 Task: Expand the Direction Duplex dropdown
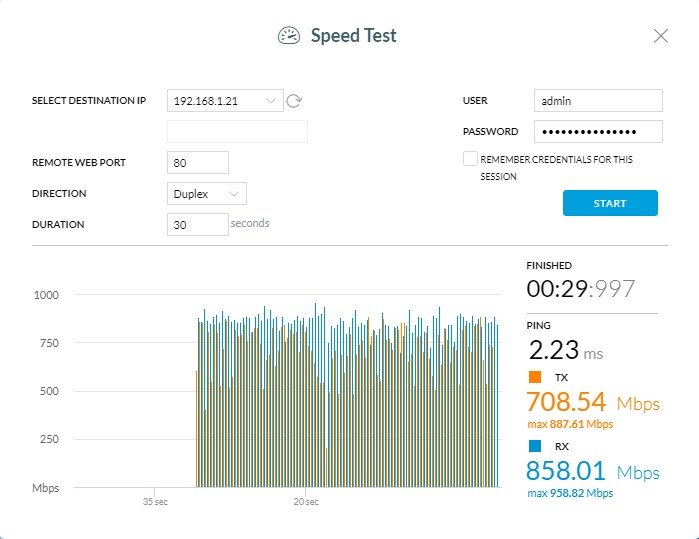[x=206, y=194]
